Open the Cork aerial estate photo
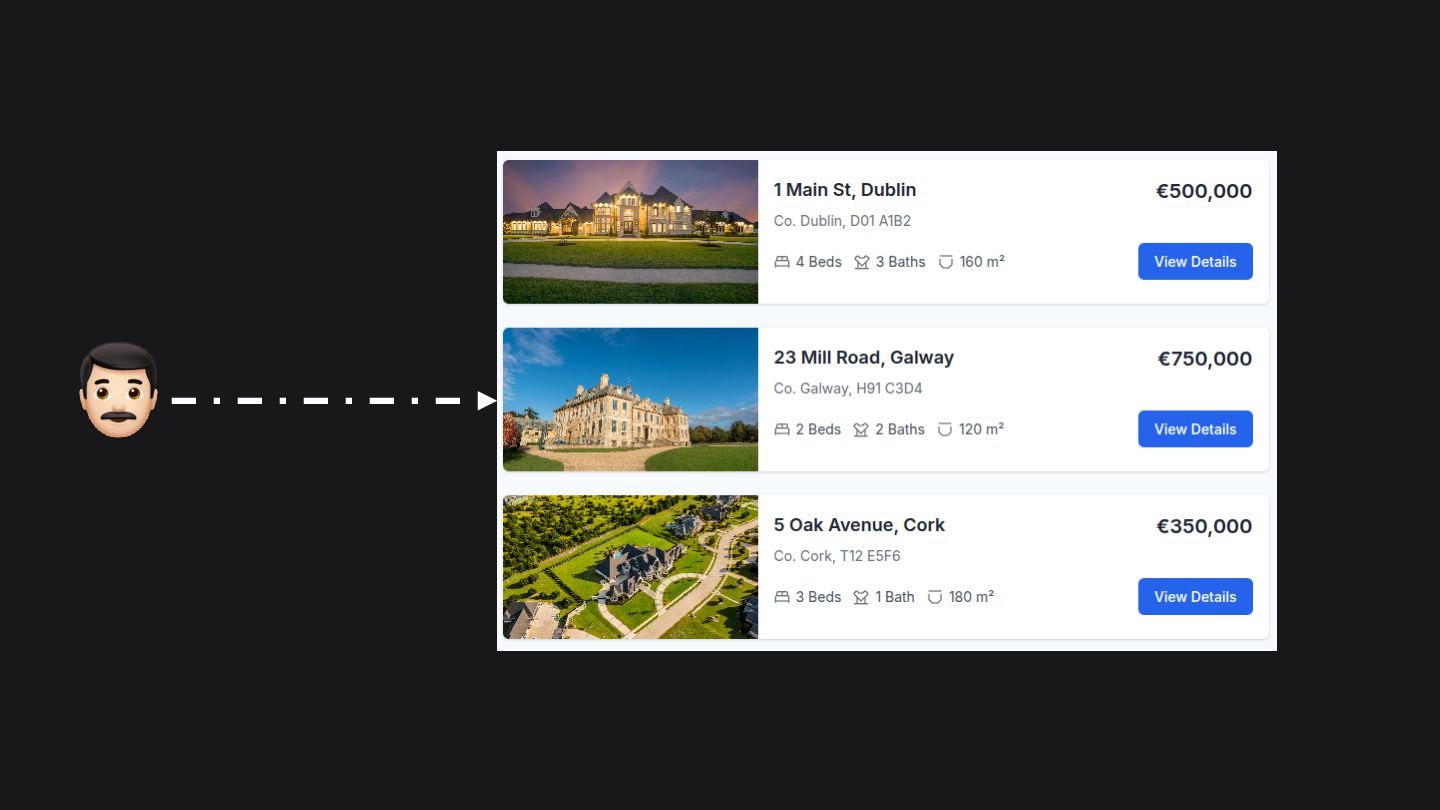1440x810 pixels. click(x=631, y=567)
